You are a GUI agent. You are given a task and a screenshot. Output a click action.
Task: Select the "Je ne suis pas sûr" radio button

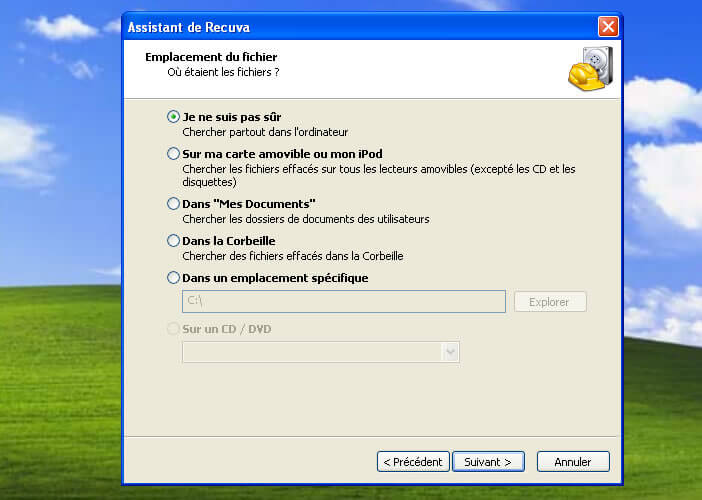(173, 117)
